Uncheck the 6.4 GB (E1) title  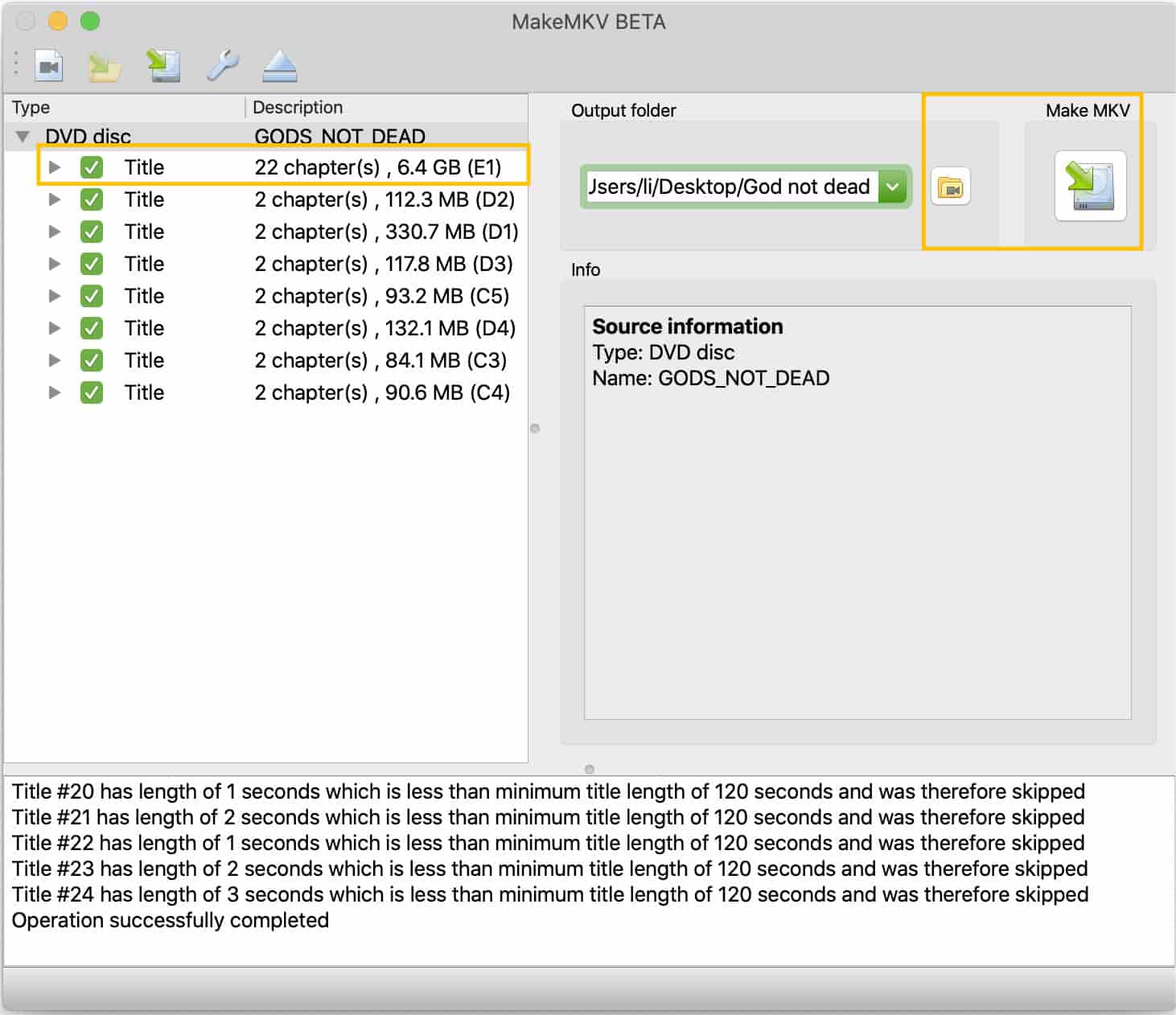pyautogui.click(x=92, y=167)
